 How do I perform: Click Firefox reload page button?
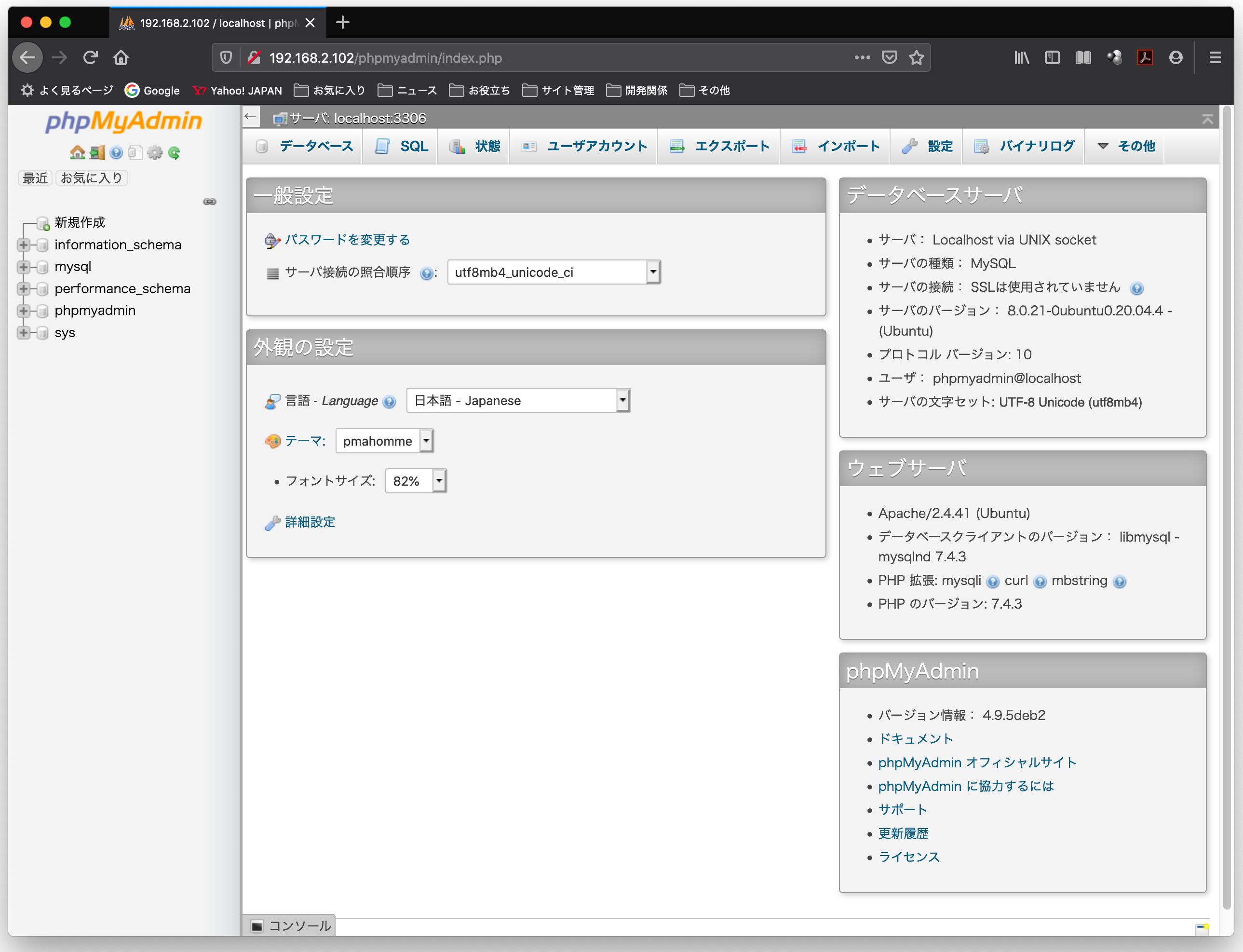pos(91,57)
